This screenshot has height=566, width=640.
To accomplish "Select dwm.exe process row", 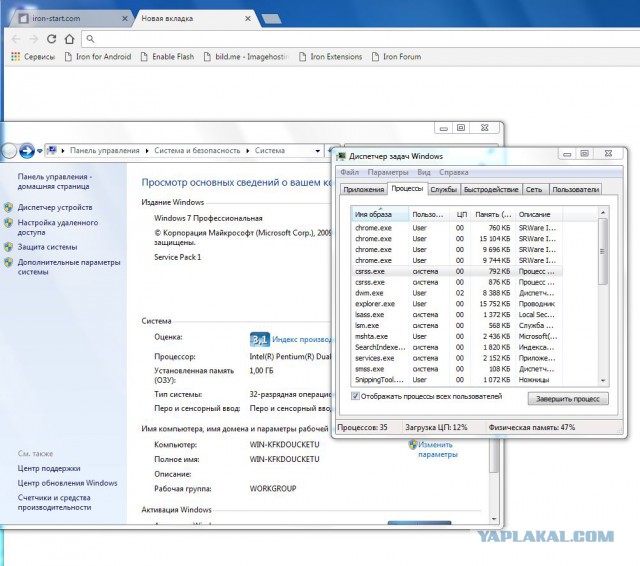I will point(456,293).
